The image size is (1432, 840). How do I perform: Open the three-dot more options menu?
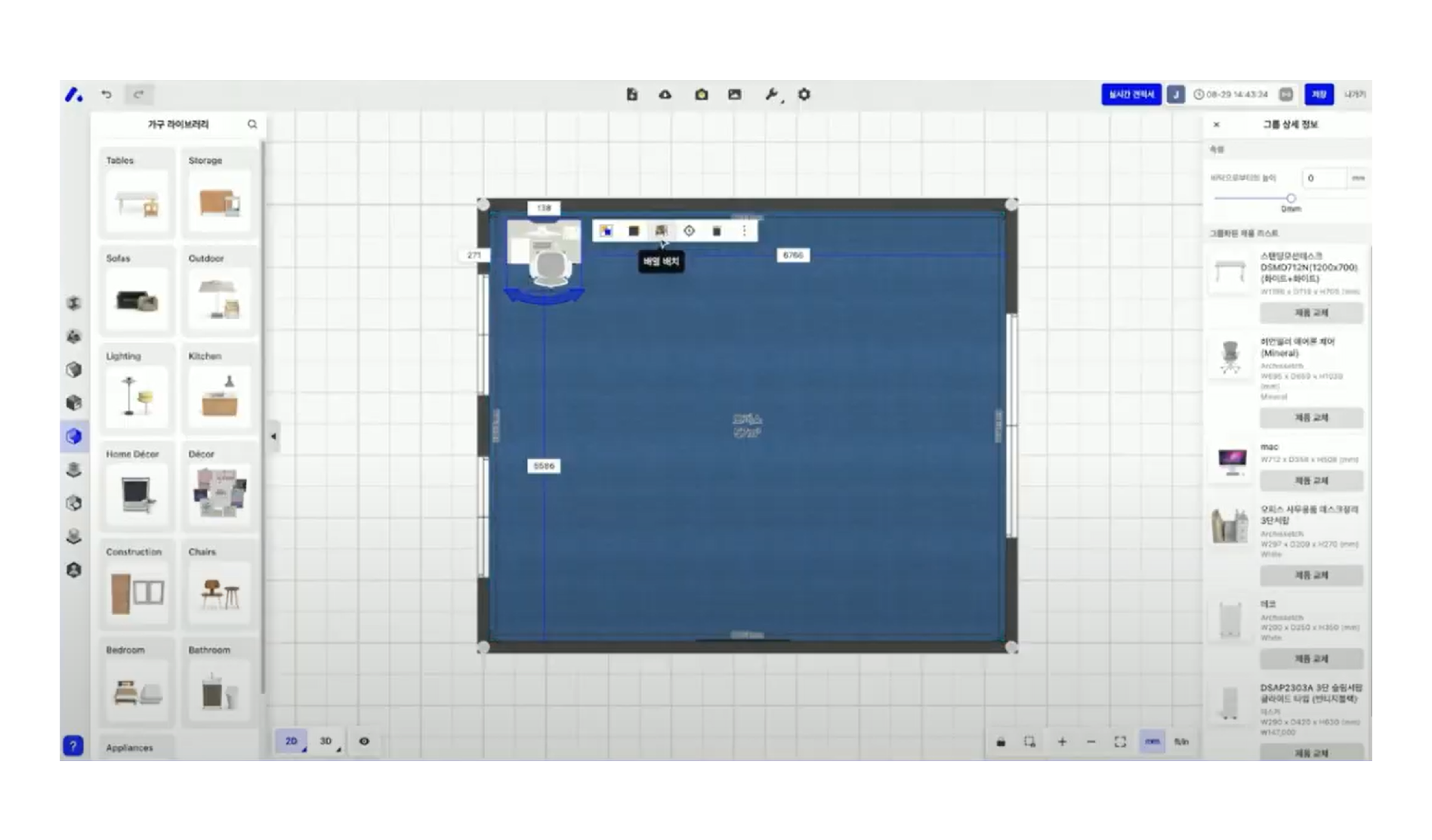(744, 231)
